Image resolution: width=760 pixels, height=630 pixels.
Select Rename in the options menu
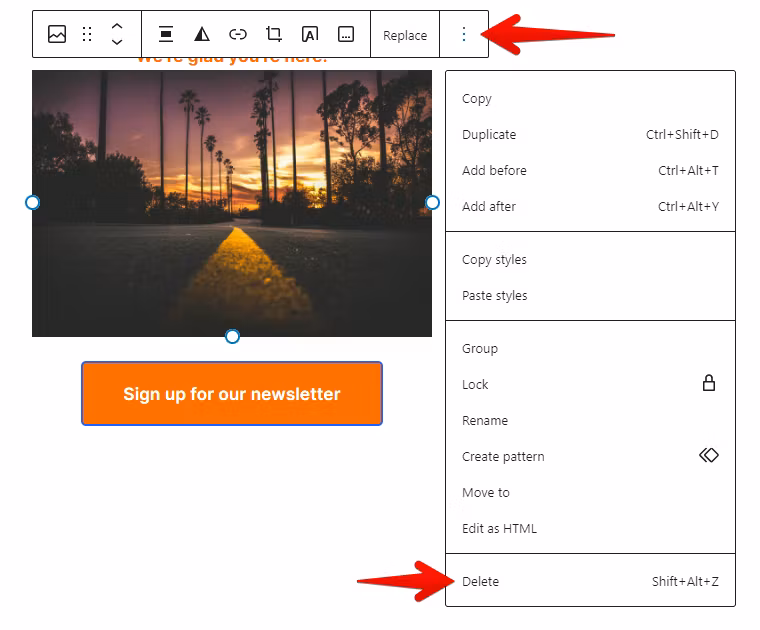point(590,421)
